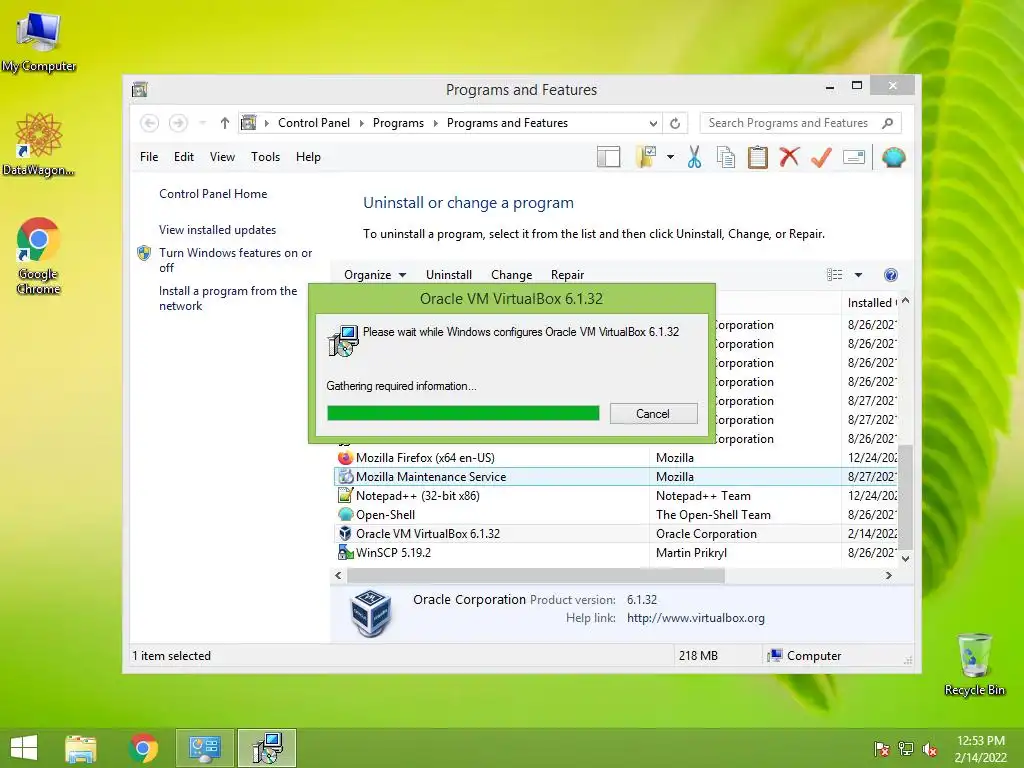Toggle the navigation pane icon in the toolbar

(608, 157)
